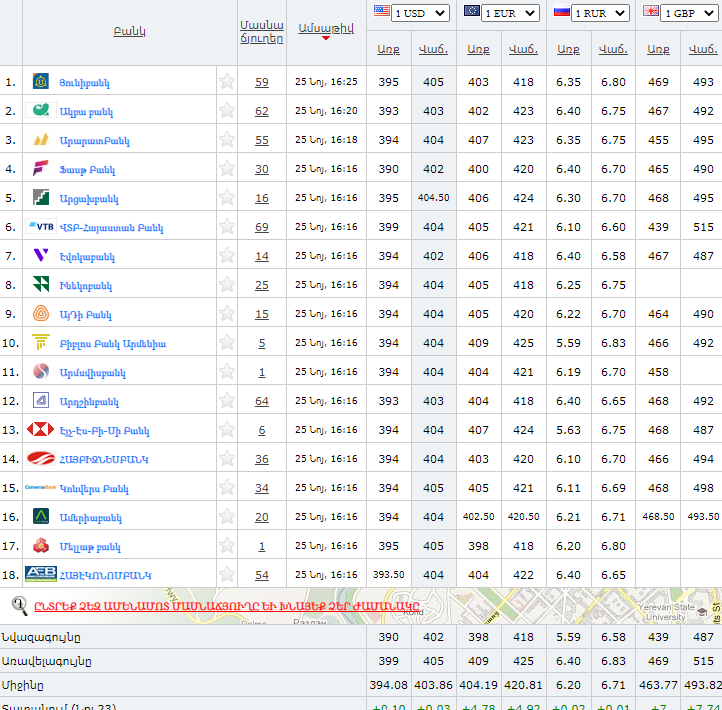This screenshot has height=710, width=722.
Task: Click the Ինեկոբանկ logo icon
Action: click(x=41, y=284)
